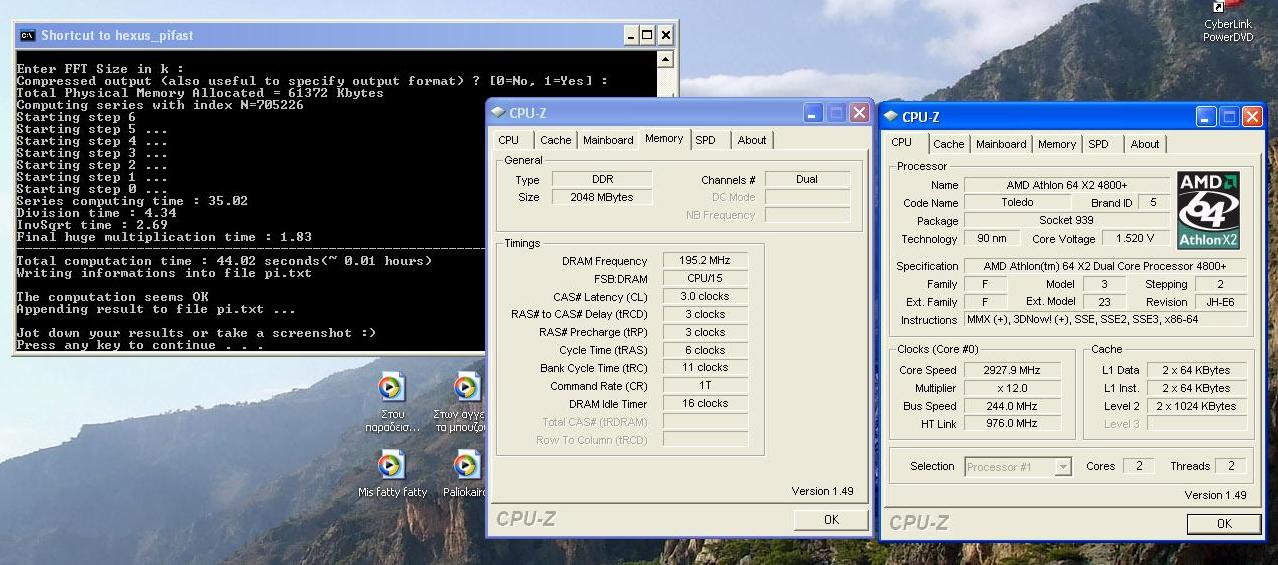Click the DRAM Idle Timer 16 clocks field
This screenshot has height=565, width=1278.
click(705, 404)
